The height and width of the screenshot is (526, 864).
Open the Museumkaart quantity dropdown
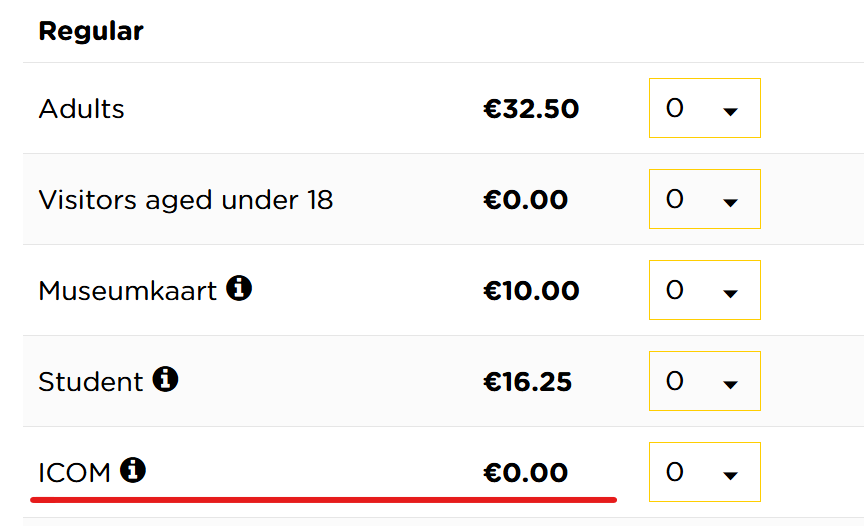click(705, 290)
